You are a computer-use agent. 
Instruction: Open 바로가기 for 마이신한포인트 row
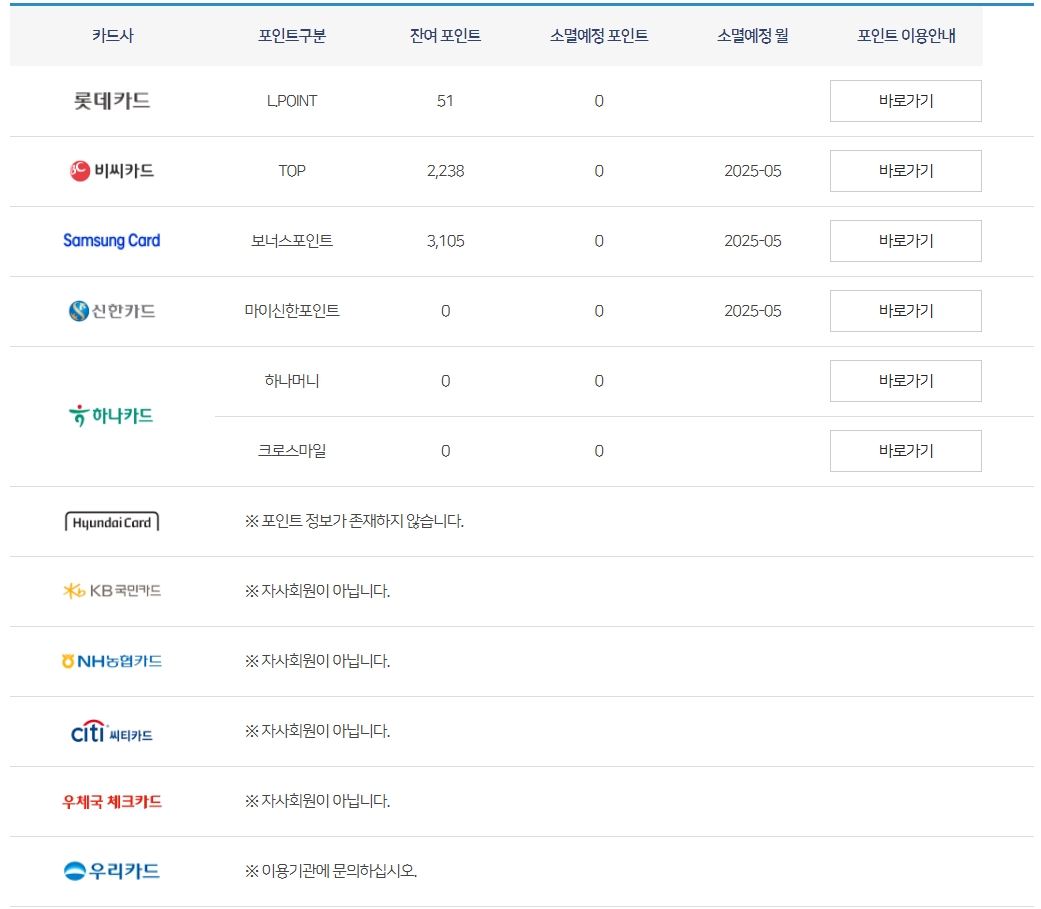click(906, 311)
